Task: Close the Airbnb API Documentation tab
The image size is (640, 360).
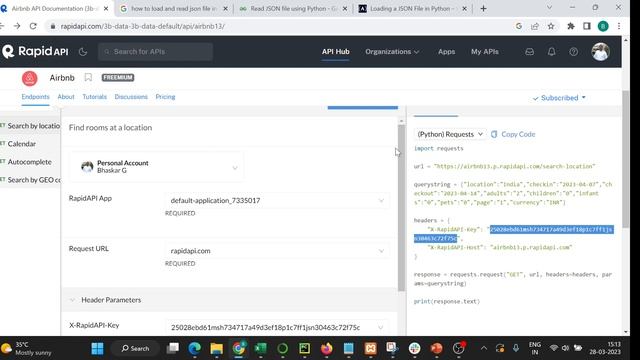Action: 106,9
